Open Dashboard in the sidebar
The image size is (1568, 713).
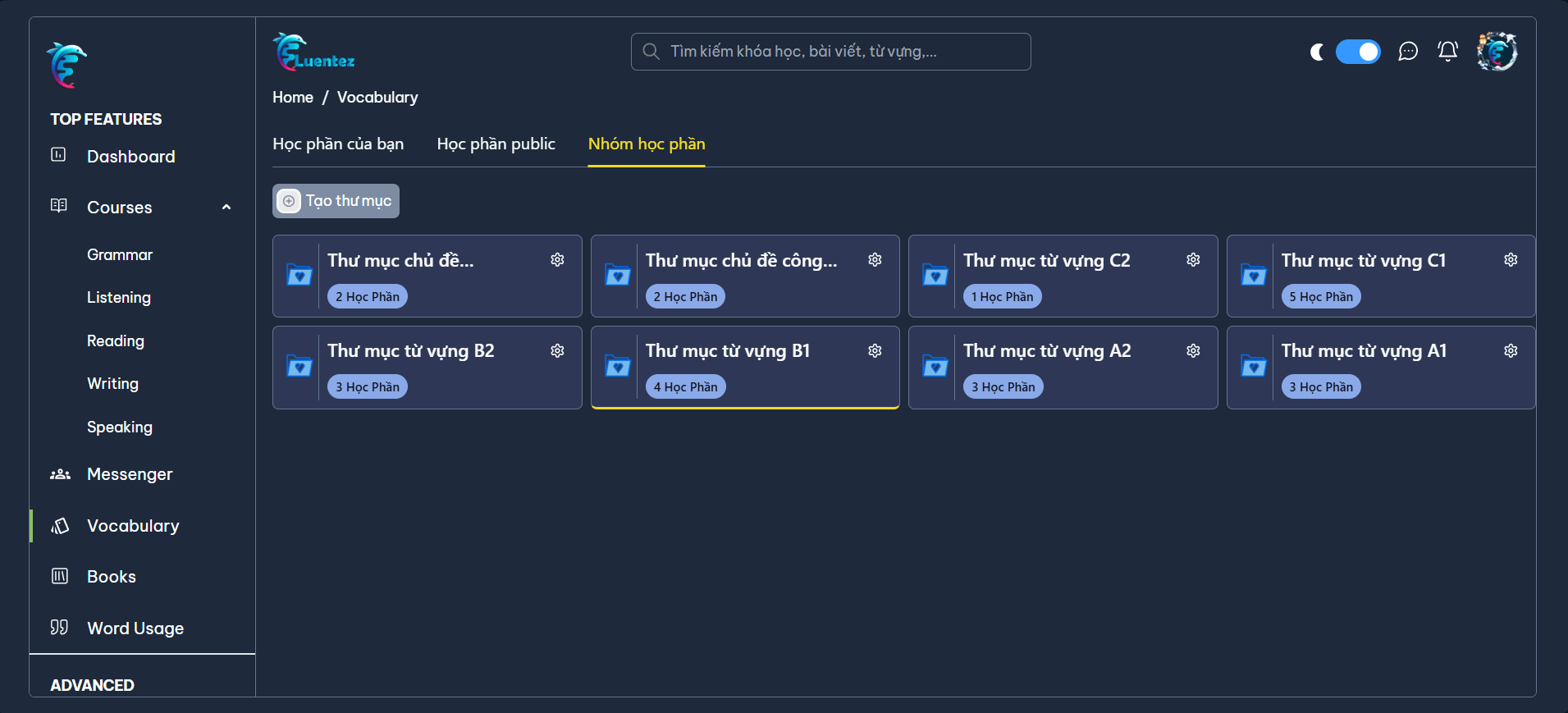(x=130, y=157)
